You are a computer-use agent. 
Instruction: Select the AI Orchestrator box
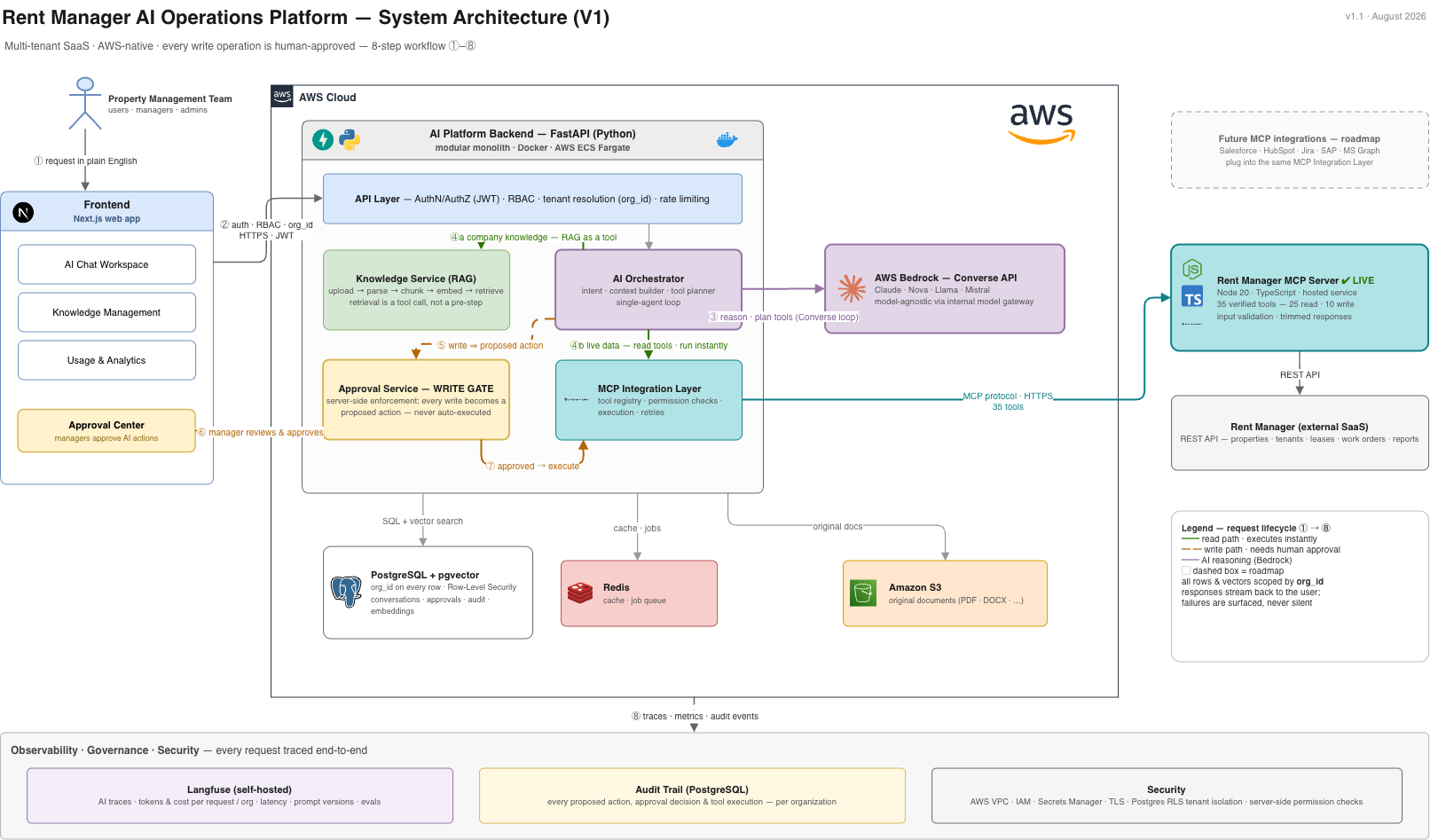coord(648,290)
